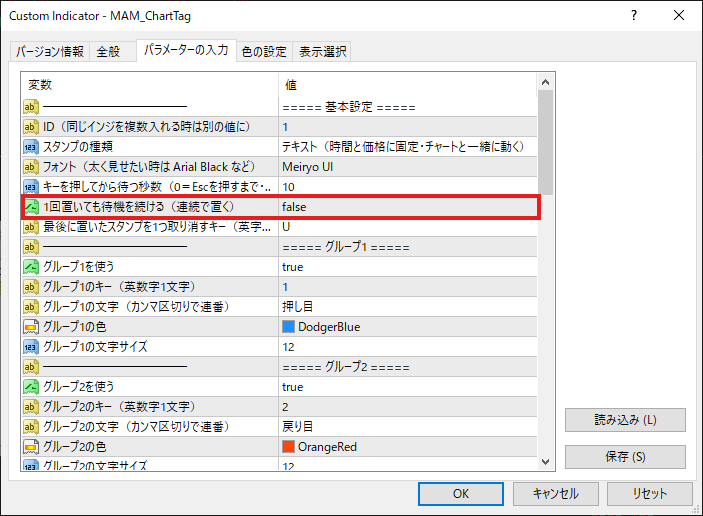Open the OrangeRed color dropdown for グループ2

408,447
